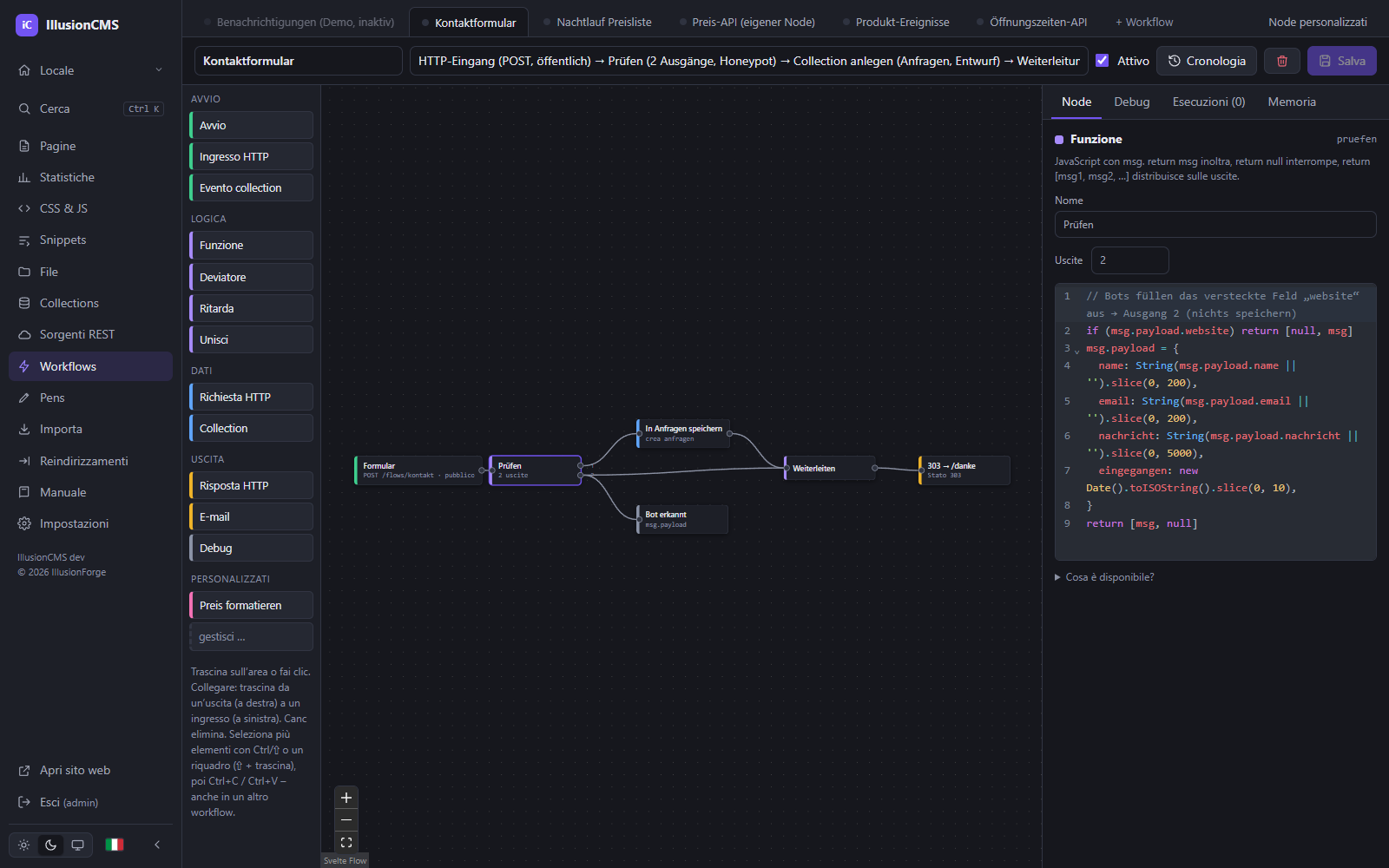Switch to light theme with the sun icon
The width and height of the screenshot is (1389, 868).
pos(24,845)
